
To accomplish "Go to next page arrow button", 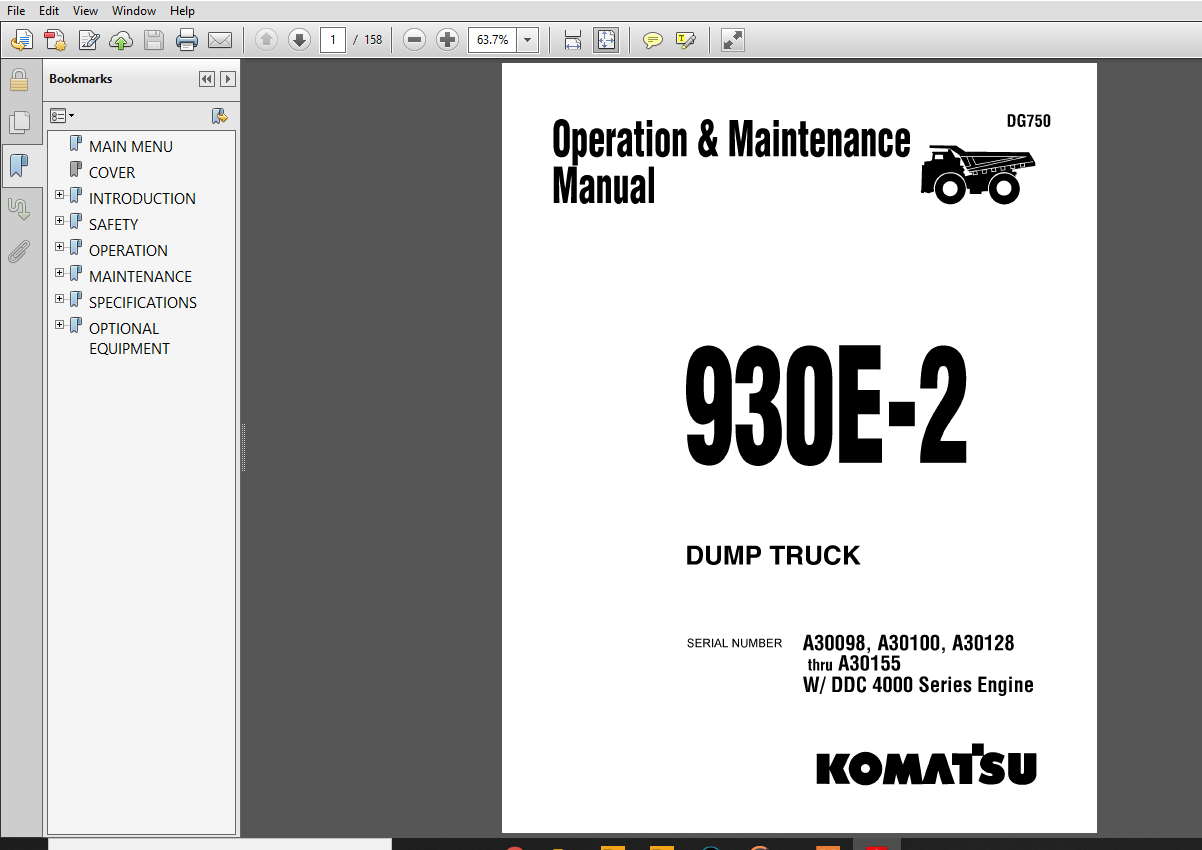I will tap(299, 40).
